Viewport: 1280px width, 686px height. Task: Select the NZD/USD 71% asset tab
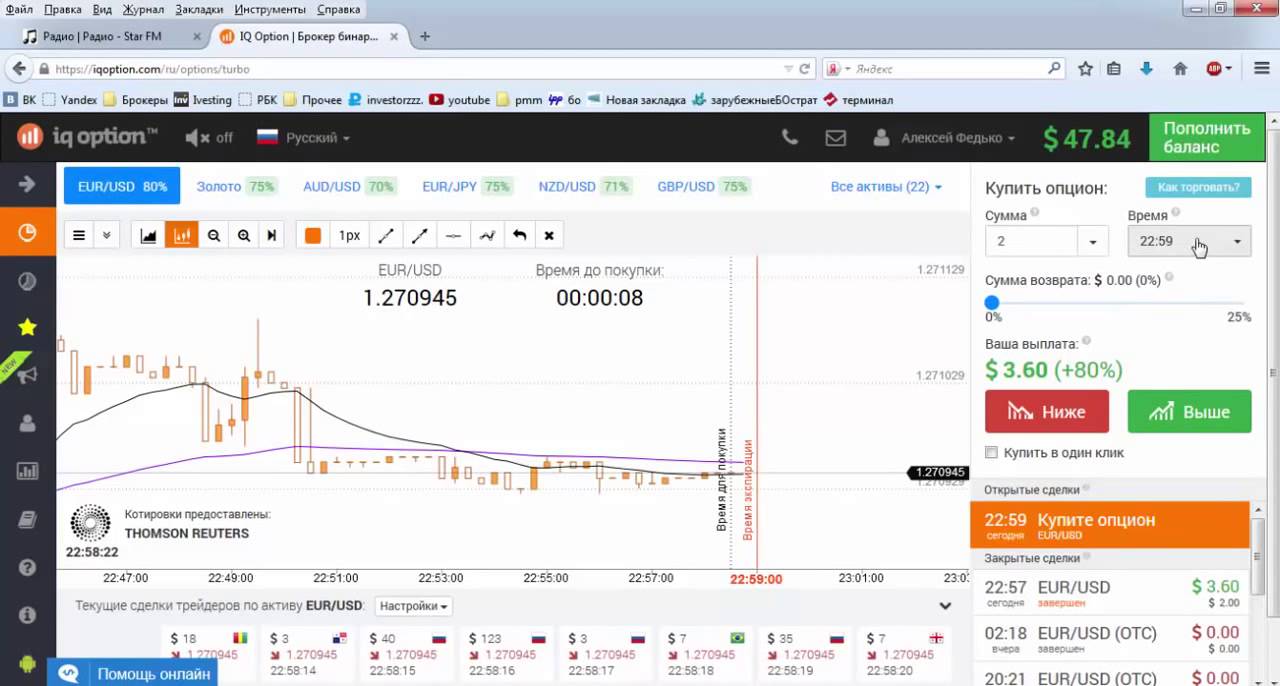585,186
